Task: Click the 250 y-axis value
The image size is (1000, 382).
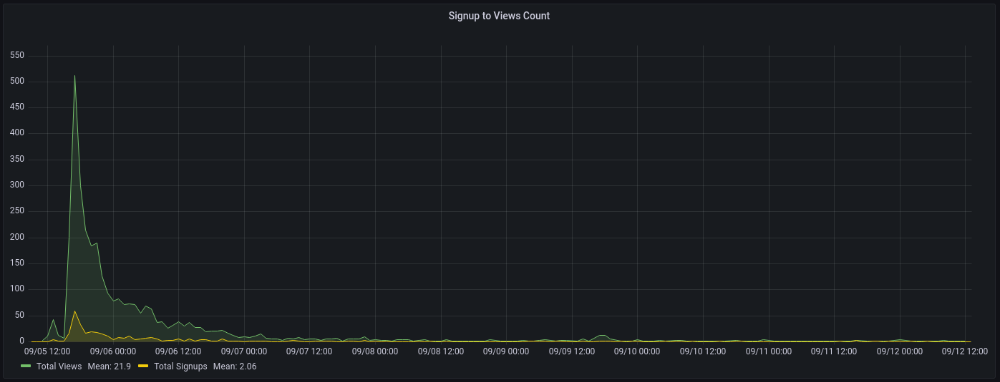Action: (x=18, y=211)
